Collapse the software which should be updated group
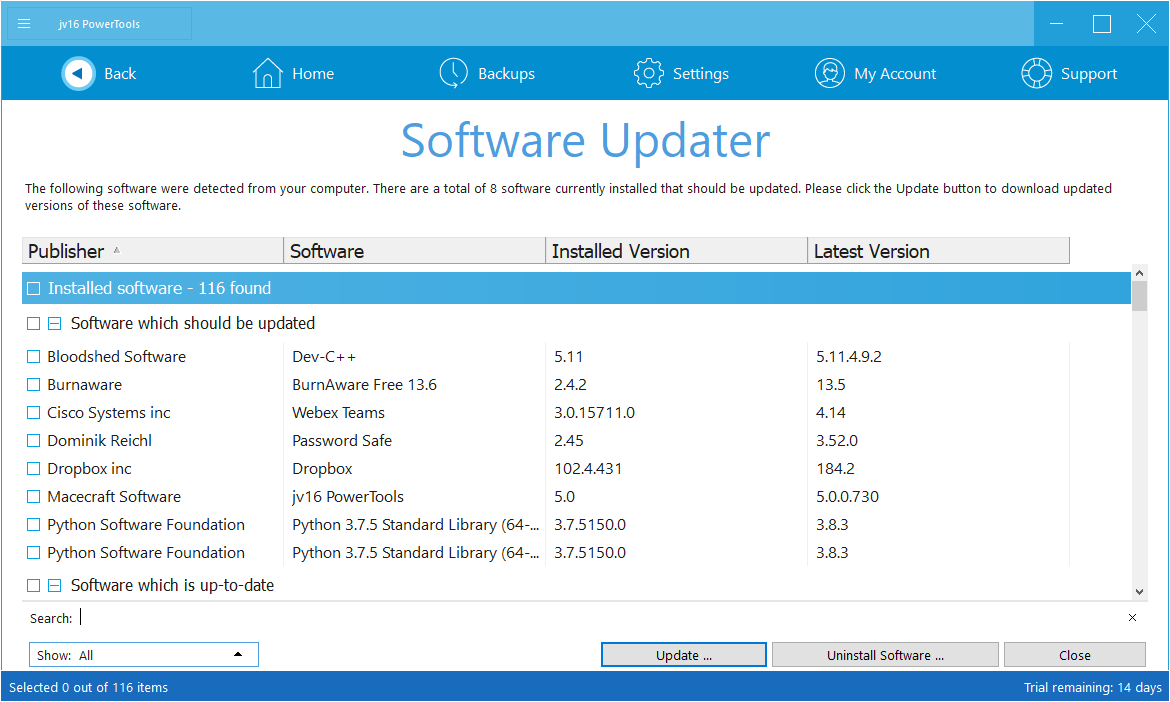Screen dimensions: 1170x702 tap(54, 323)
